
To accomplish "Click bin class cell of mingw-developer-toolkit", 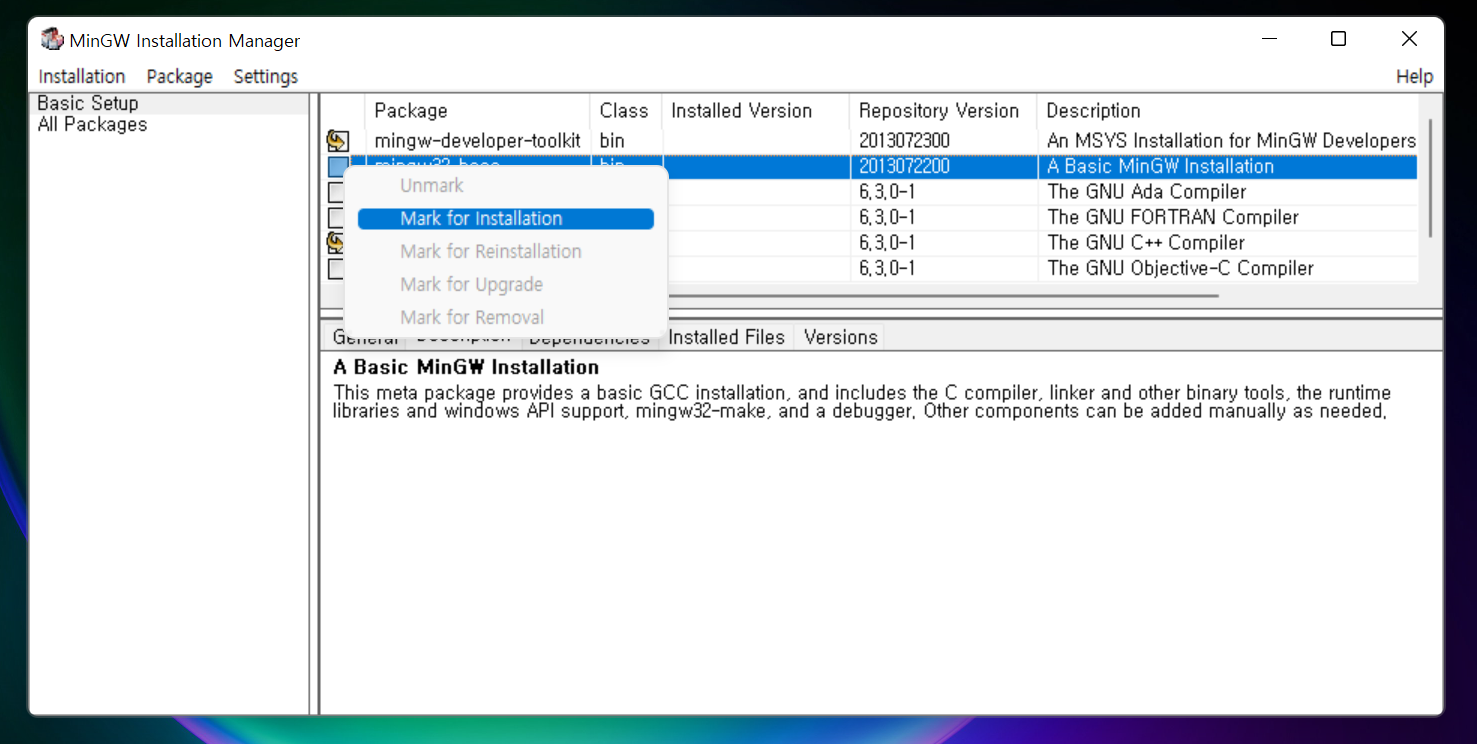I will (612, 141).
